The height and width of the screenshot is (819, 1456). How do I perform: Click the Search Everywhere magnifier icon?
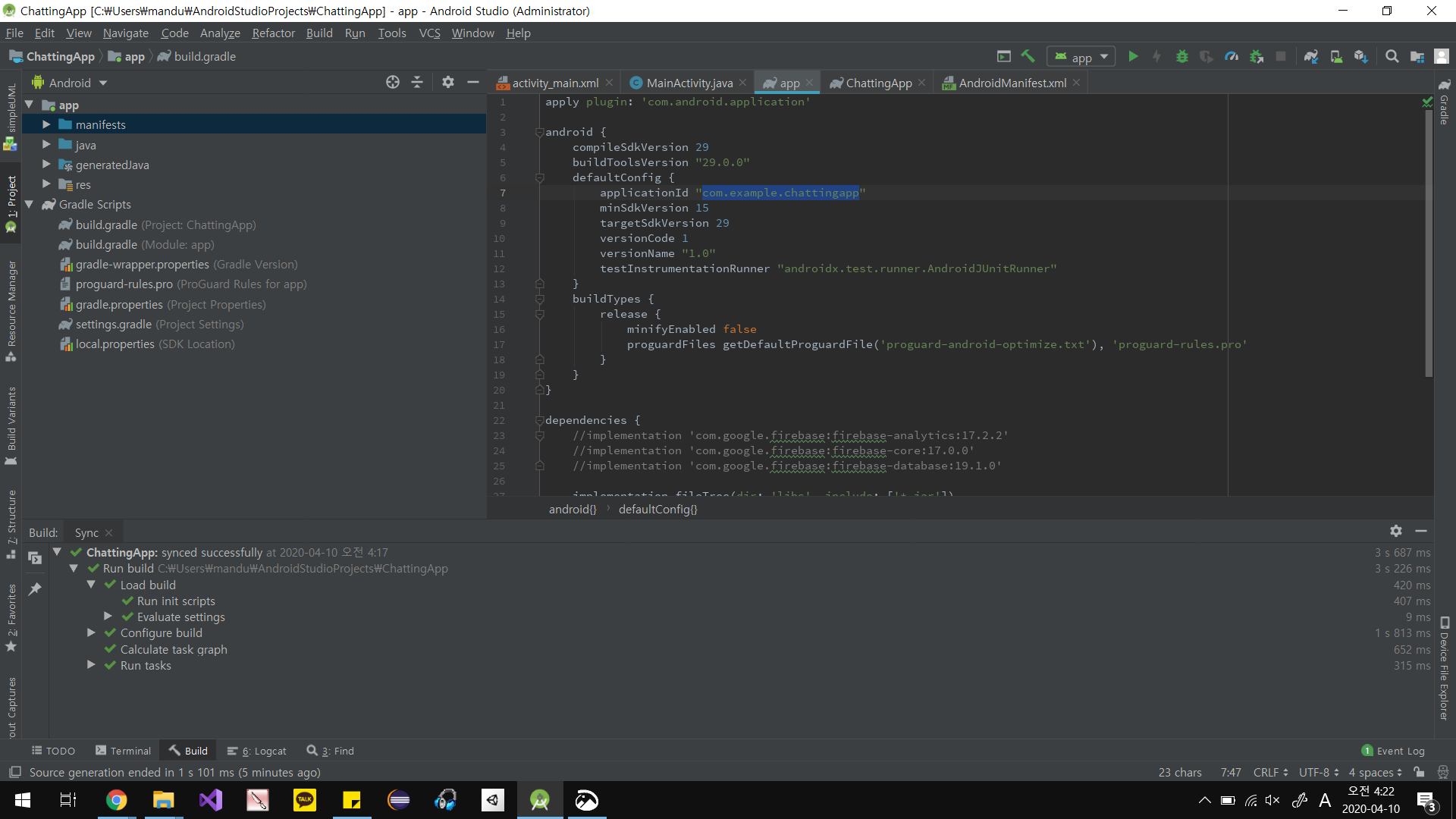pyautogui.click(x=1392, y=56)
